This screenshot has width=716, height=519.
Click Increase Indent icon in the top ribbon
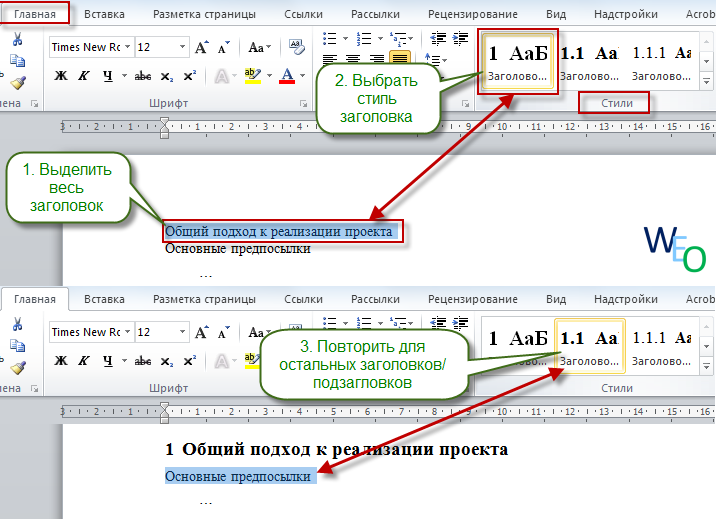pos(460,38)
